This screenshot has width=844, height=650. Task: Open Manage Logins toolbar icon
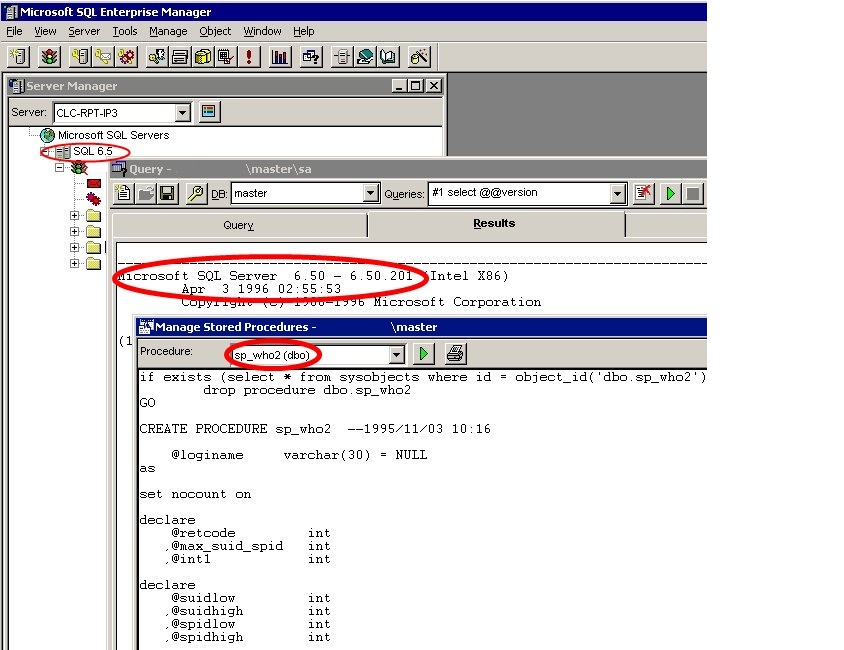157,56
